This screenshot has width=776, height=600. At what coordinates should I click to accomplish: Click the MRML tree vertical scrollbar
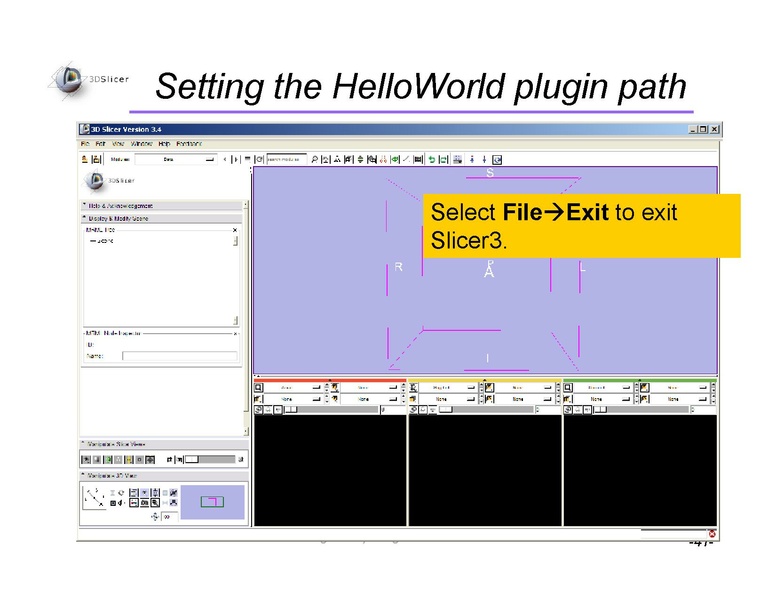[236, 280]
